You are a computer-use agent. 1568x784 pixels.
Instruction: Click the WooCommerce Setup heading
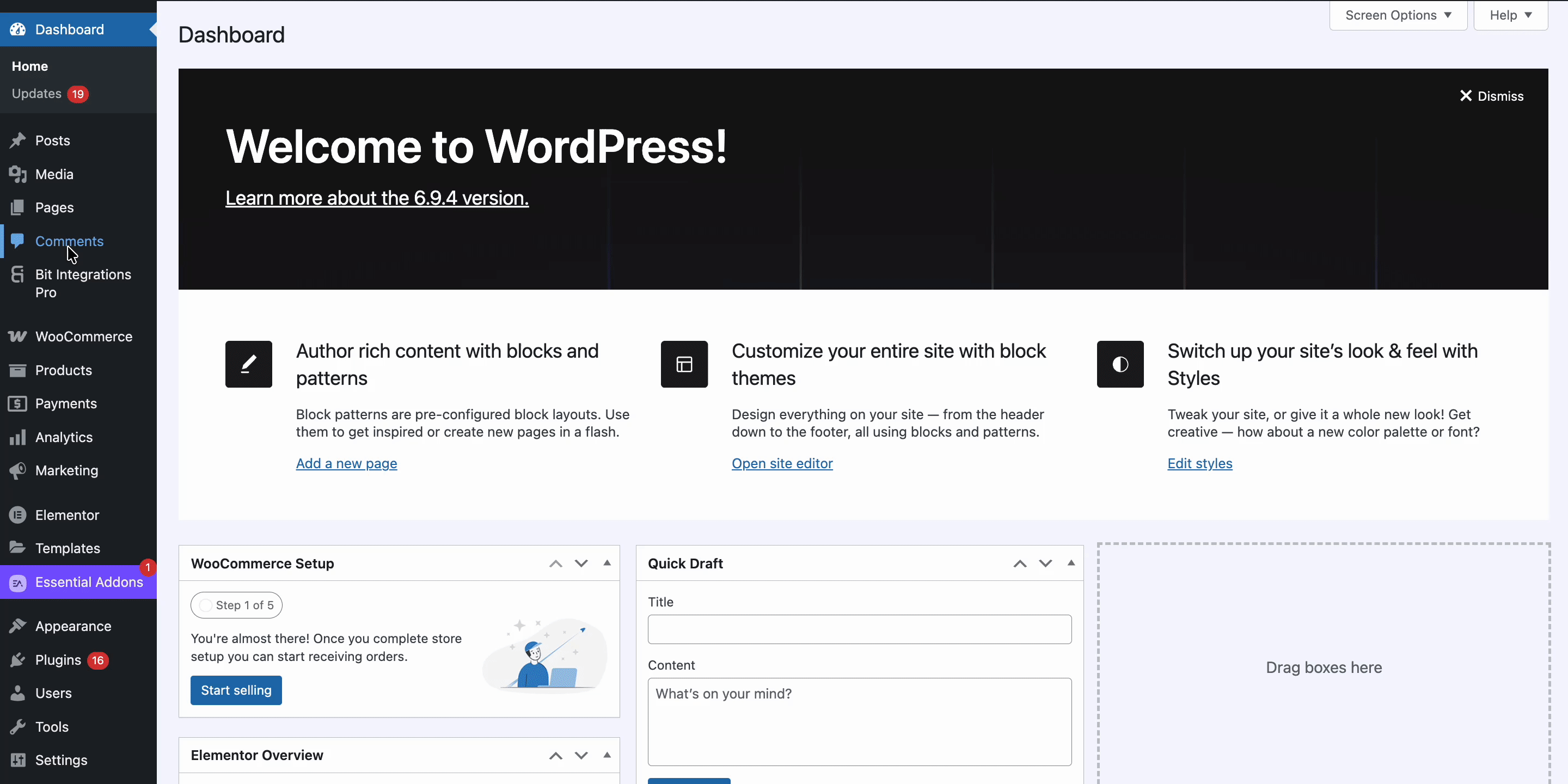coord(262,563)
